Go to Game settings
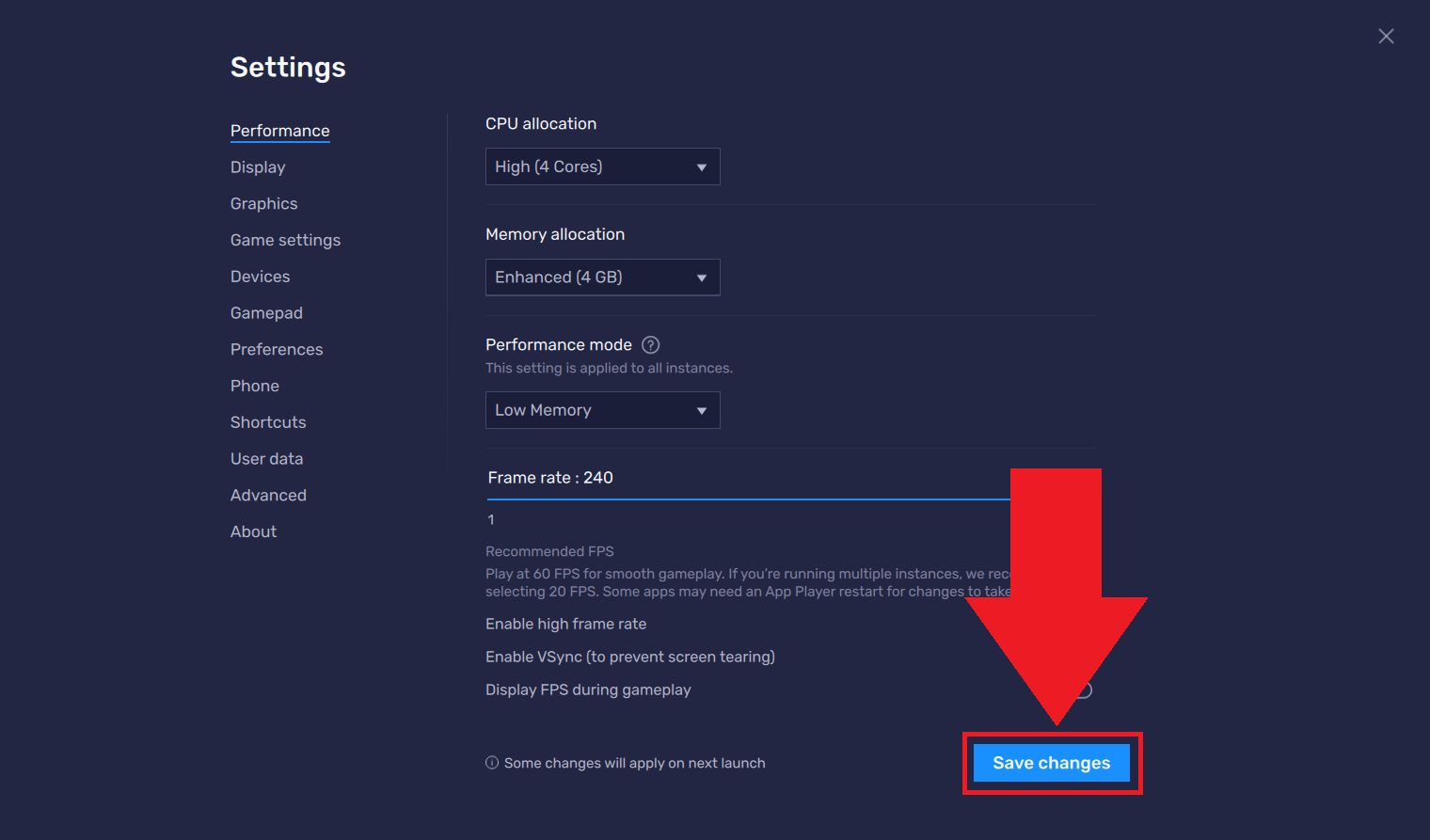1430x840 pixels. (285, 241)
